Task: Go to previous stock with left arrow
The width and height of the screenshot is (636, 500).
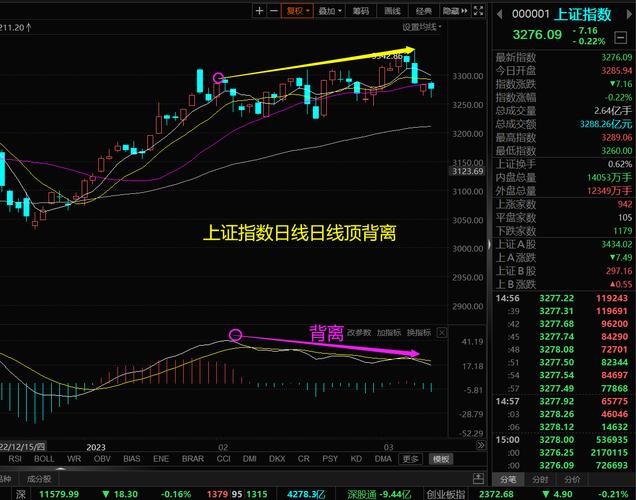Action: (499, 13)
